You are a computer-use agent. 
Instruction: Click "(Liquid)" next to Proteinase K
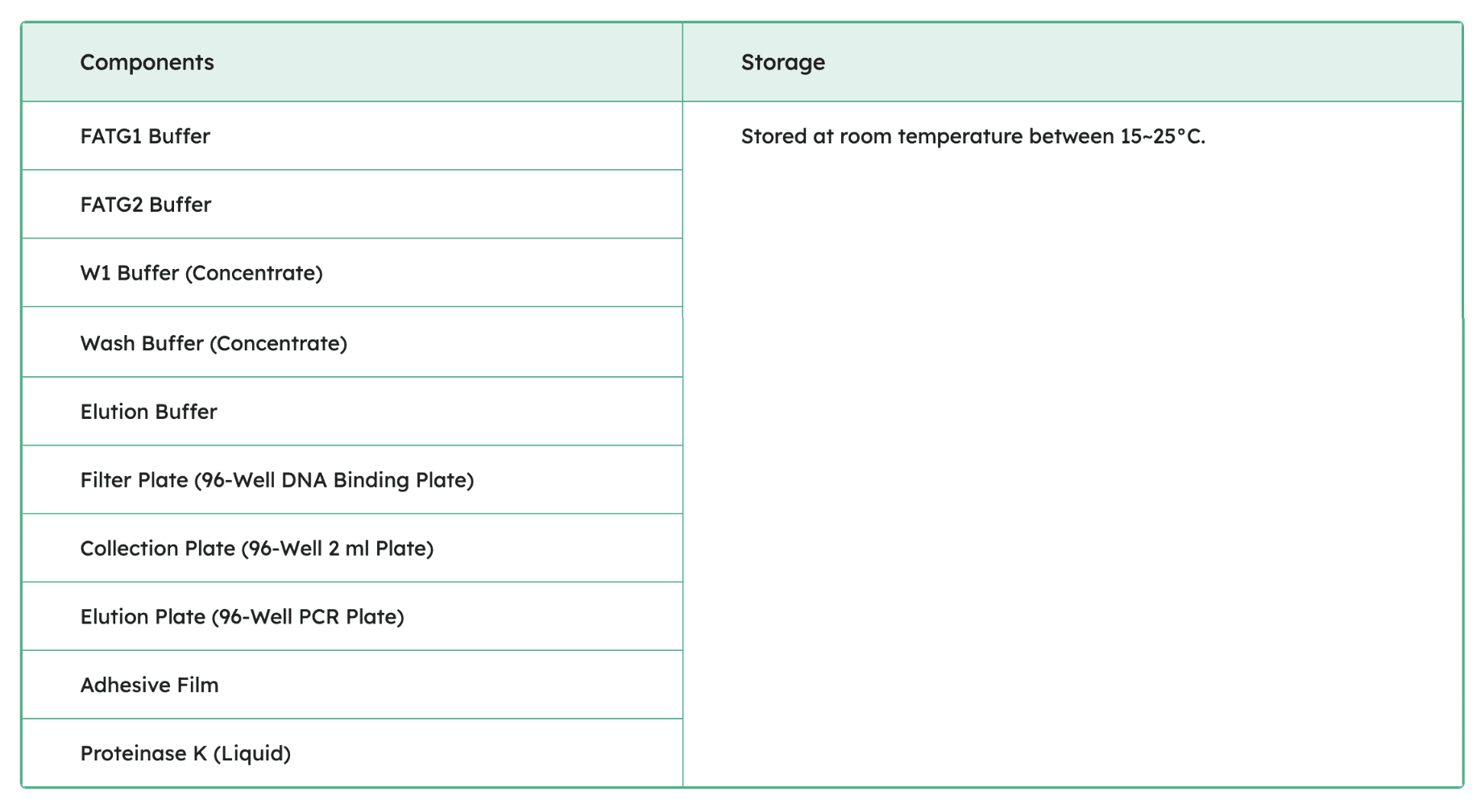(x=252, y=754)
